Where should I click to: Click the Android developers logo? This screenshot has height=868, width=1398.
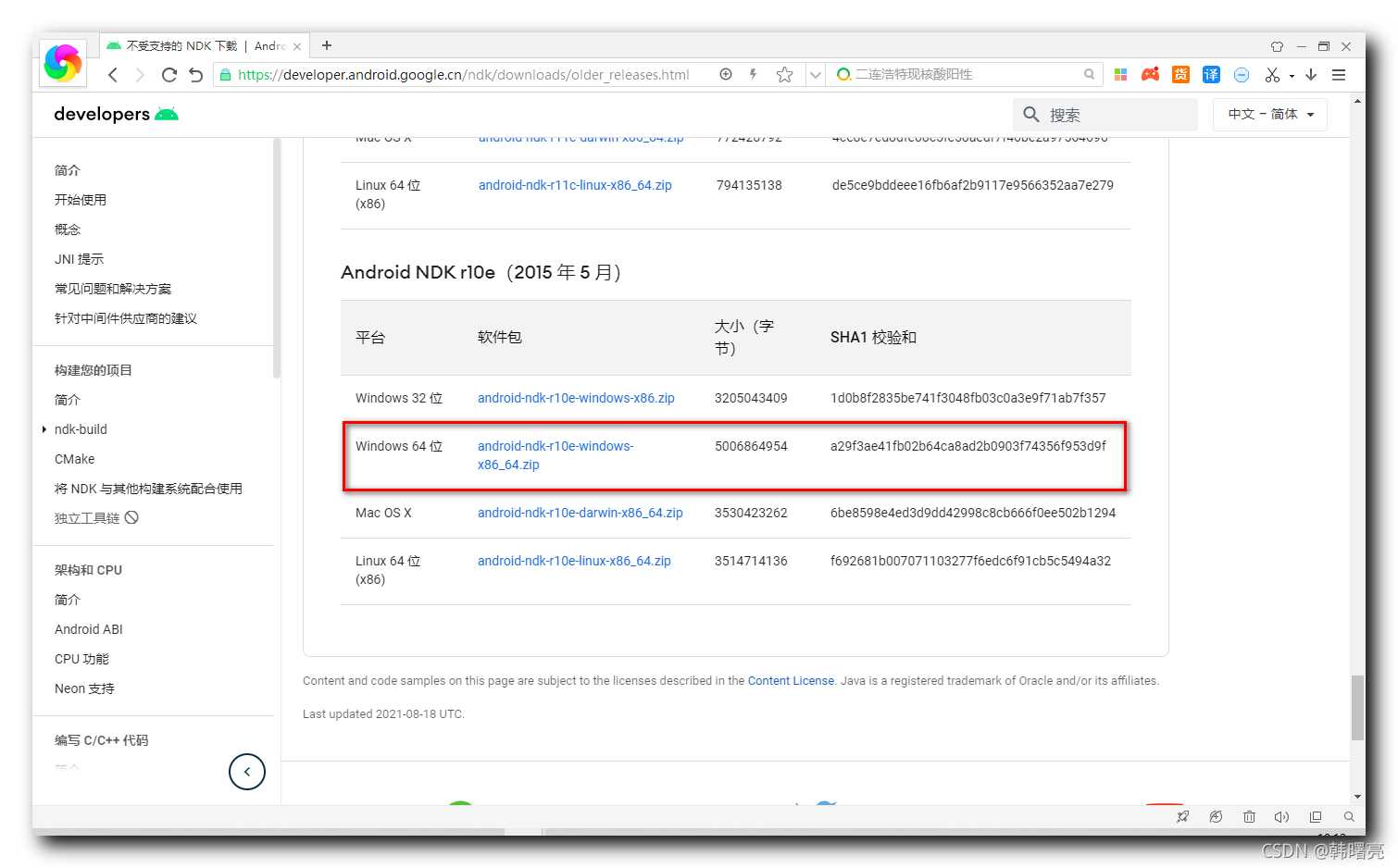click(116, 114)
